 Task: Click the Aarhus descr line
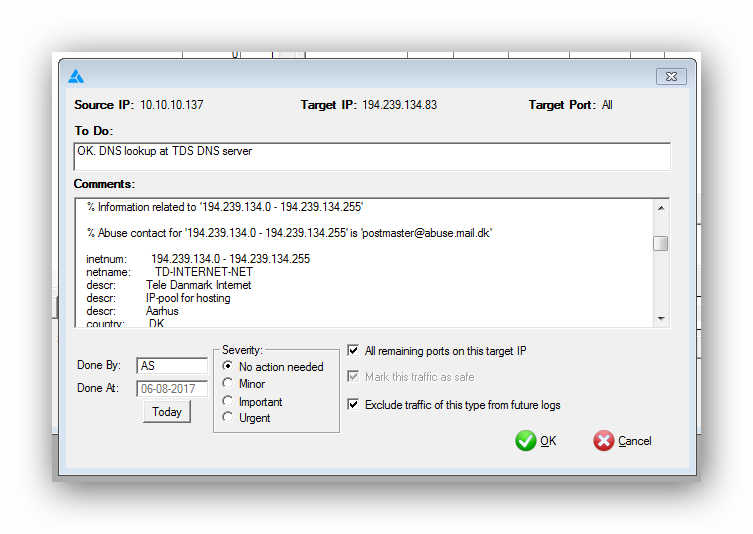(133, 311)
